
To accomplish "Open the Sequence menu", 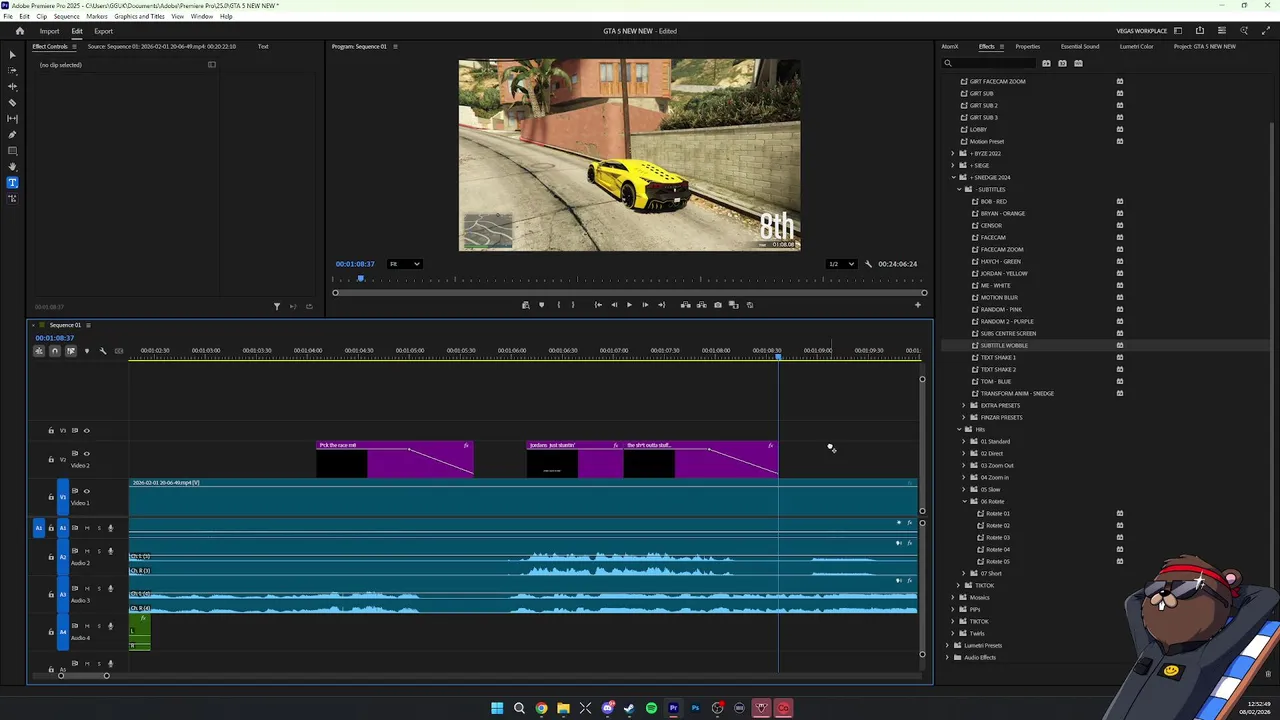I will (x=66, y=17).
